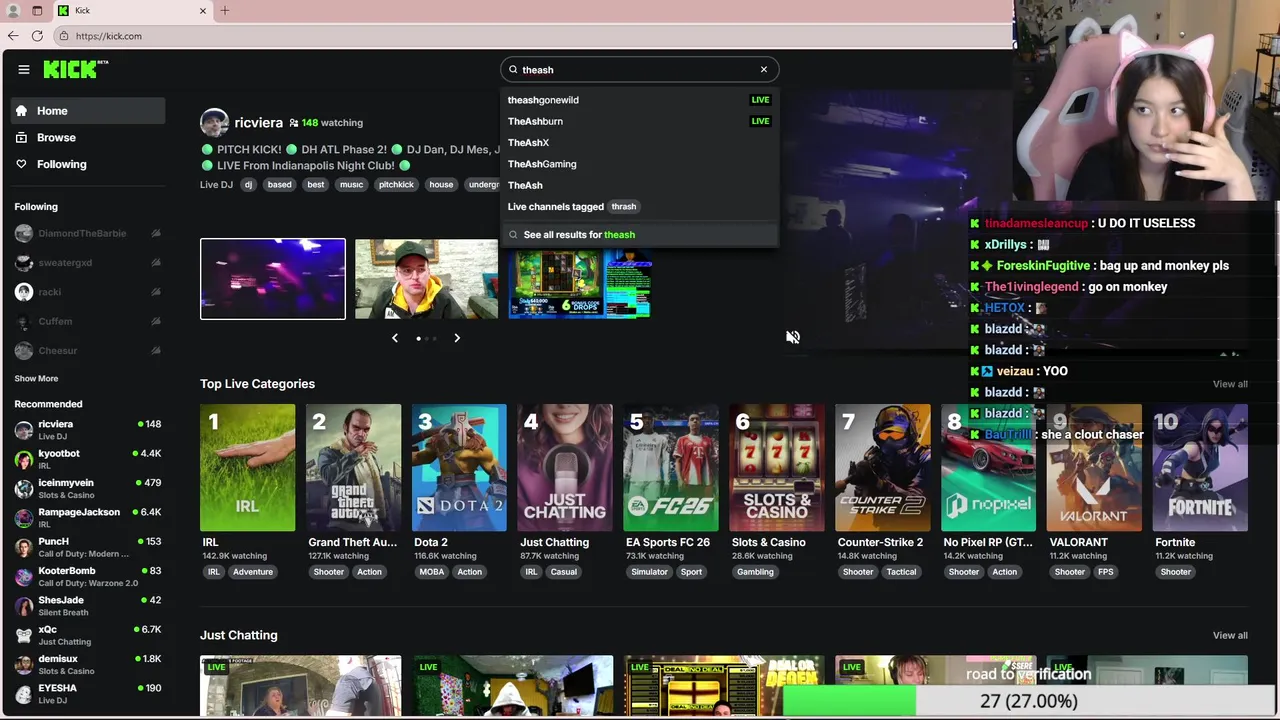Viewport: 1280px width, 720px height.
Task: Open EA Sports FC 26 category
Action: (671, 468)
